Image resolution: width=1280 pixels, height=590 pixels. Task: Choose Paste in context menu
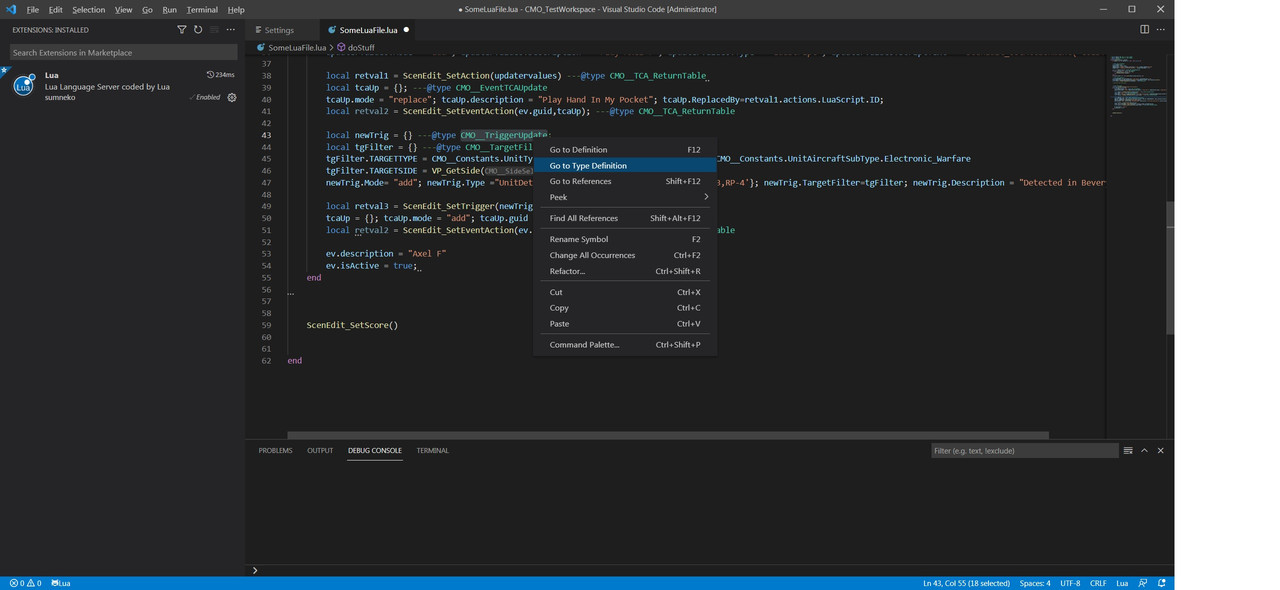(625, 324)
